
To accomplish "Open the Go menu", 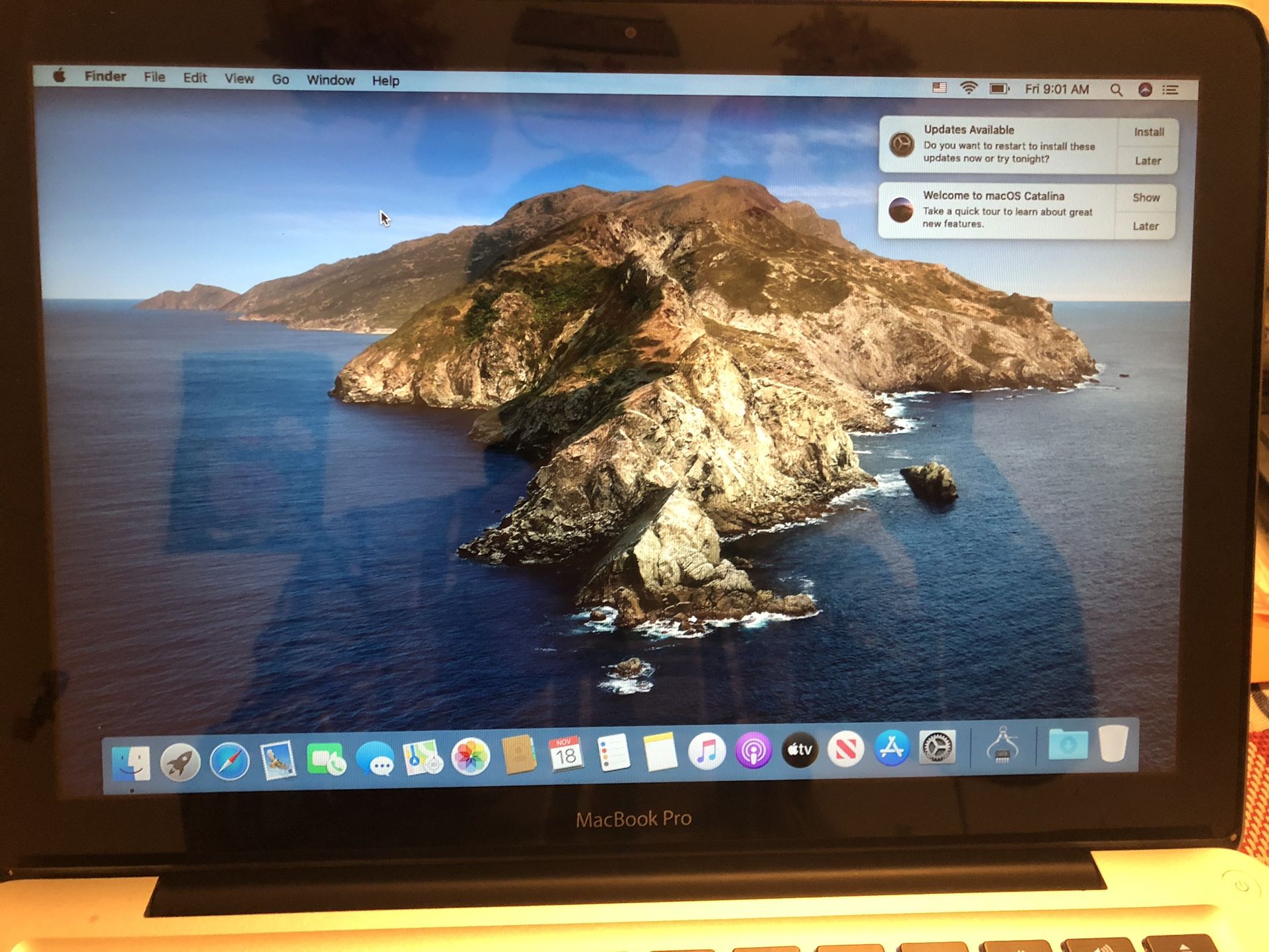I will tap(280, 79).
